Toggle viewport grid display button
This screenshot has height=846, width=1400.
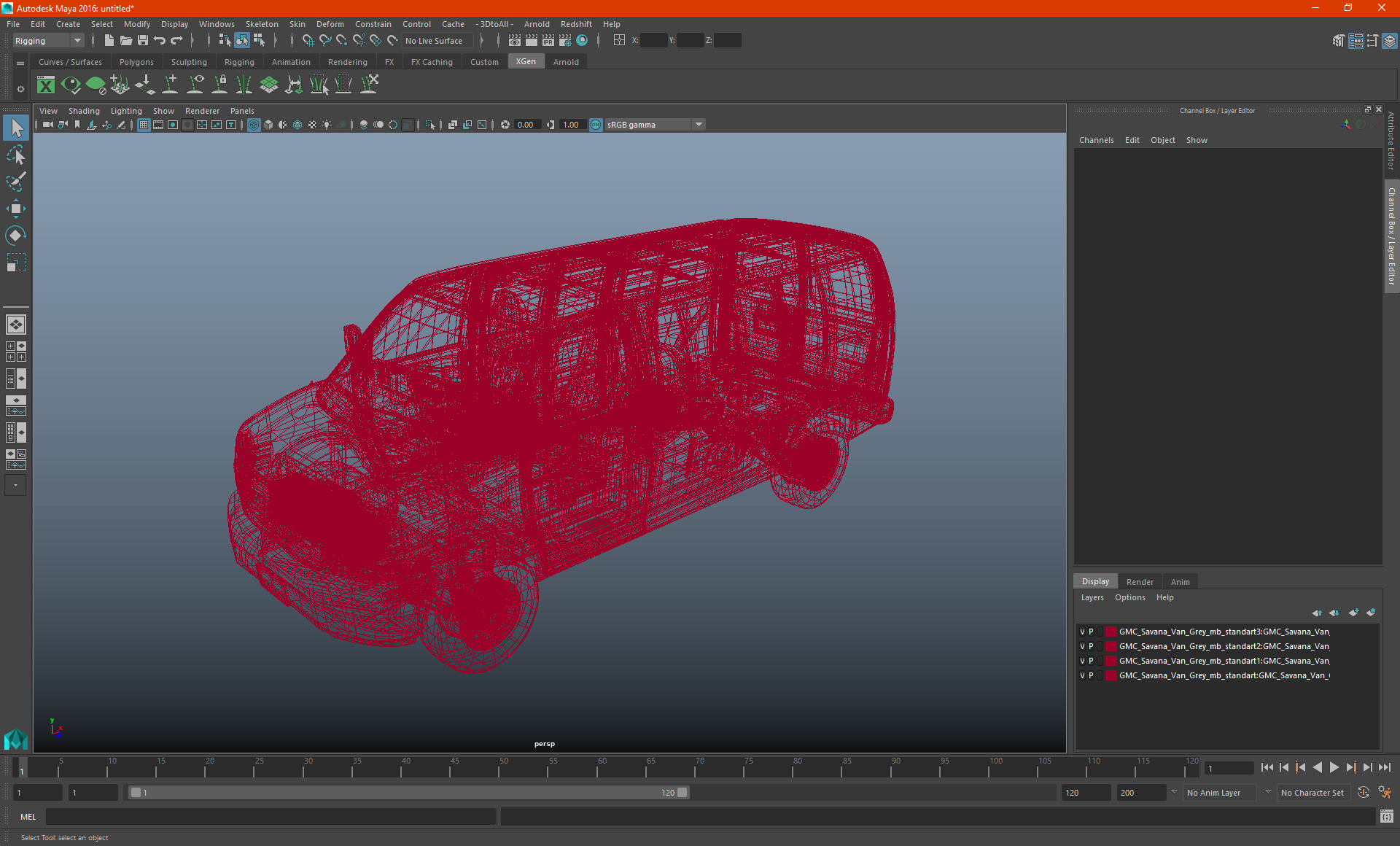[144, 125]
